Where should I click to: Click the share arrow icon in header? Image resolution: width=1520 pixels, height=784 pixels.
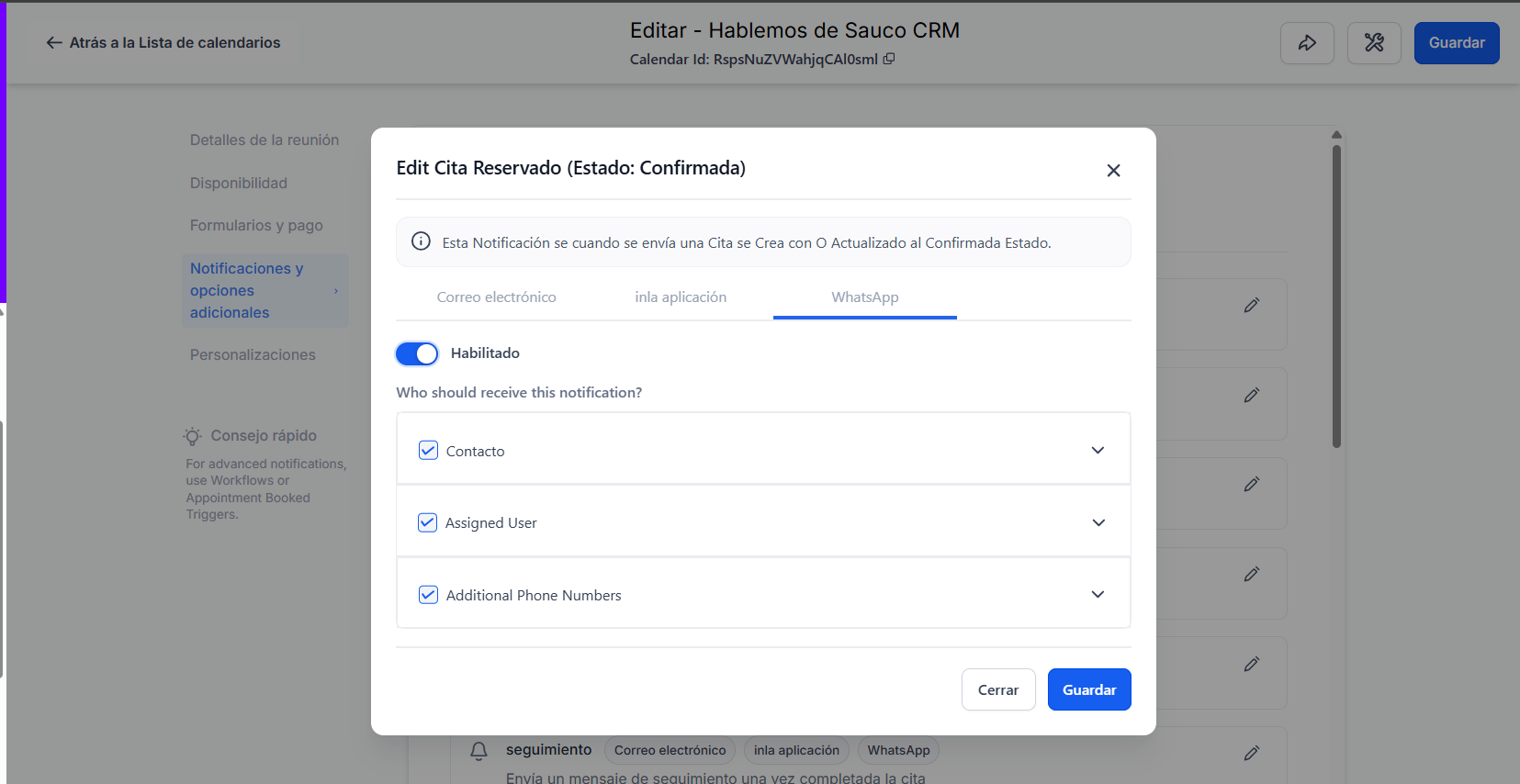click(1307, 43)
